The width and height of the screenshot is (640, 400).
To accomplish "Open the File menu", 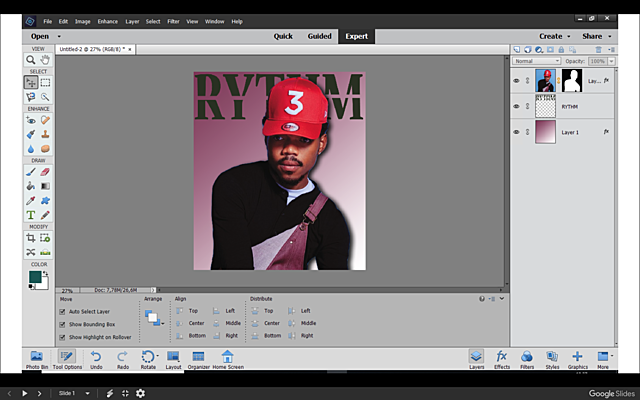I will [x=48, y=22].
